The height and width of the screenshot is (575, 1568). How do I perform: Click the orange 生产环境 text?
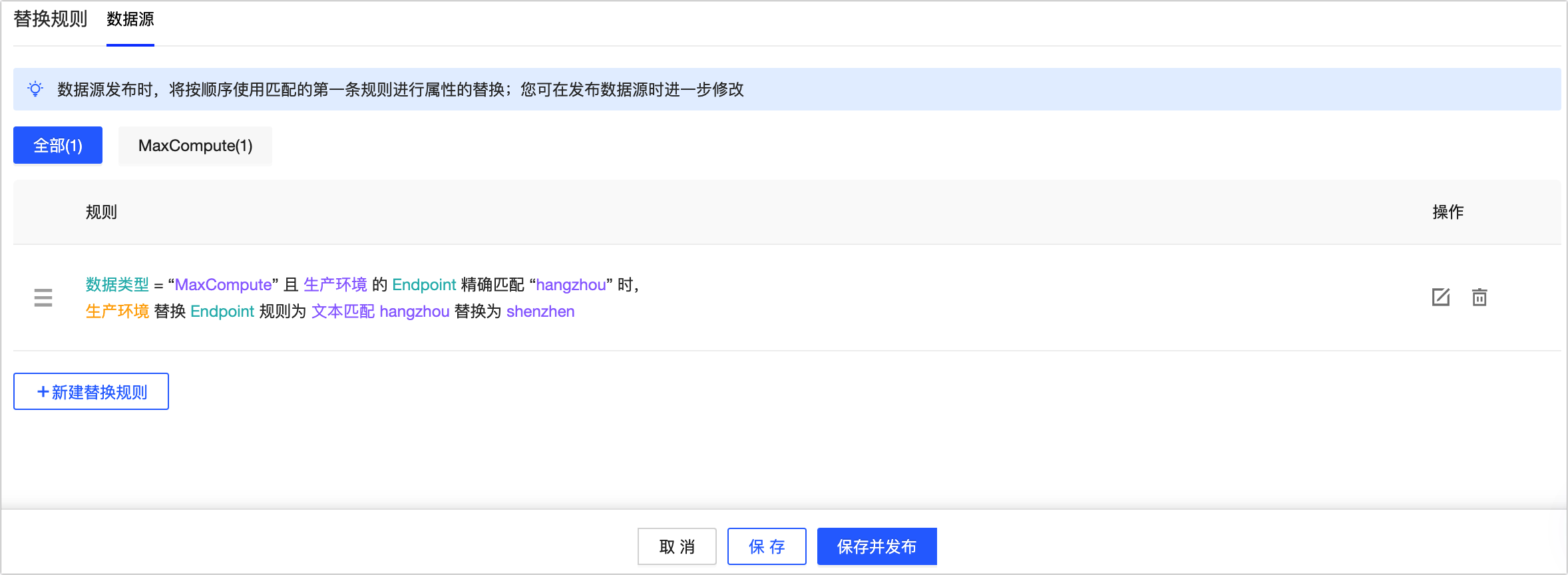117,311
